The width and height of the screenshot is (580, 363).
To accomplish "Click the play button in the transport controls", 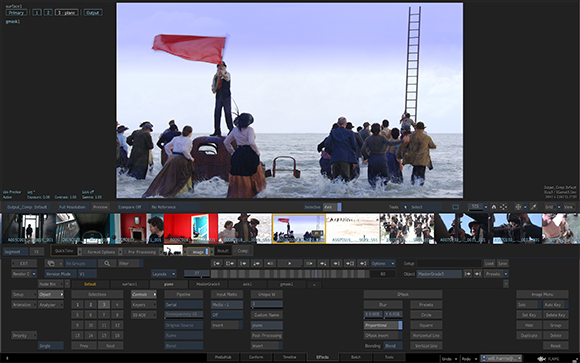I will point(289,263).
